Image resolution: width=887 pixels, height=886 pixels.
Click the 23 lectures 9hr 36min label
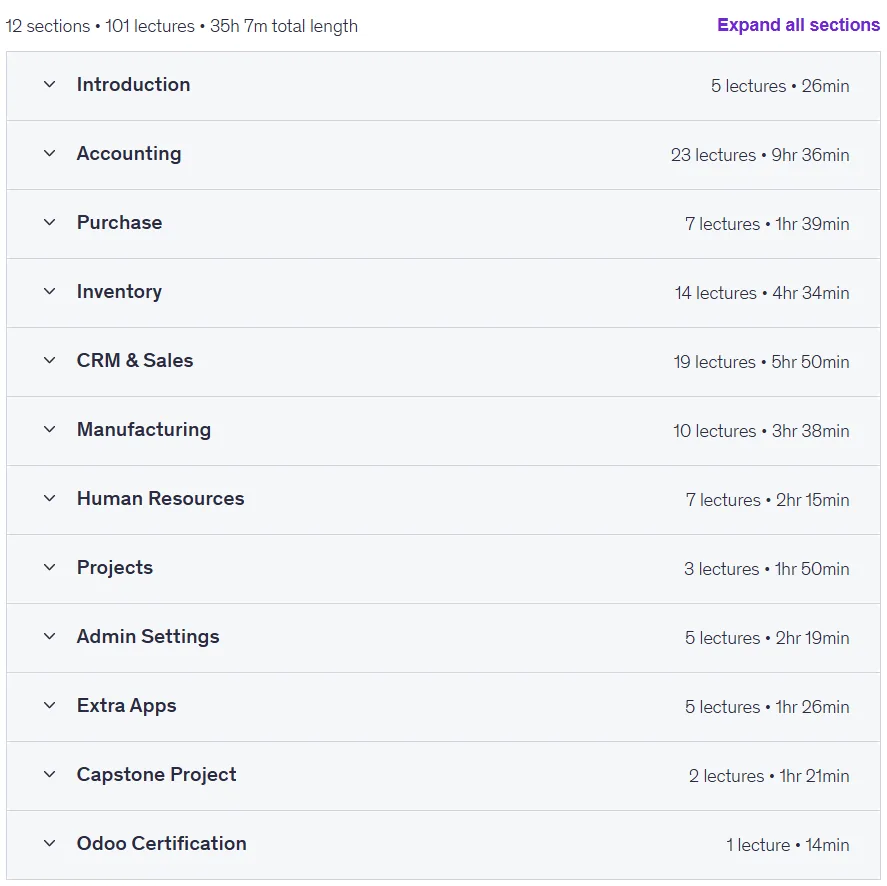(760, 155)
